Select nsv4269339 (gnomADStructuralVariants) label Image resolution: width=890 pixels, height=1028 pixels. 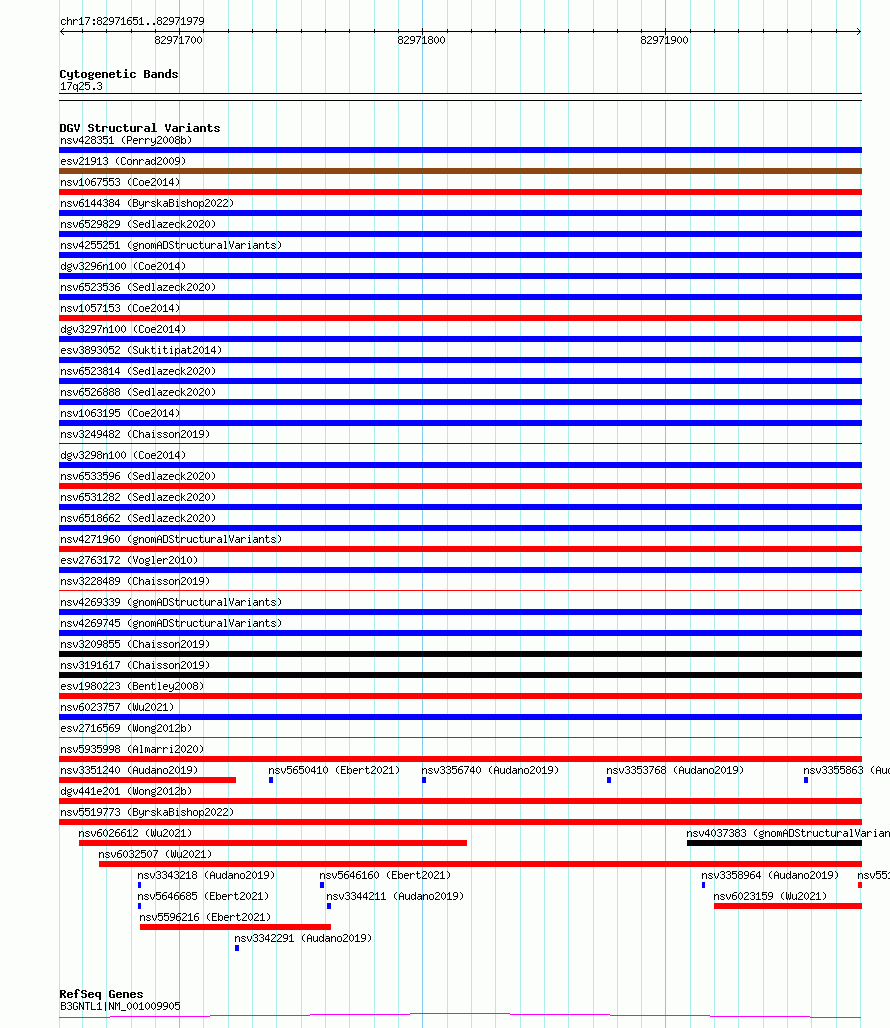(x=171, y=602)
